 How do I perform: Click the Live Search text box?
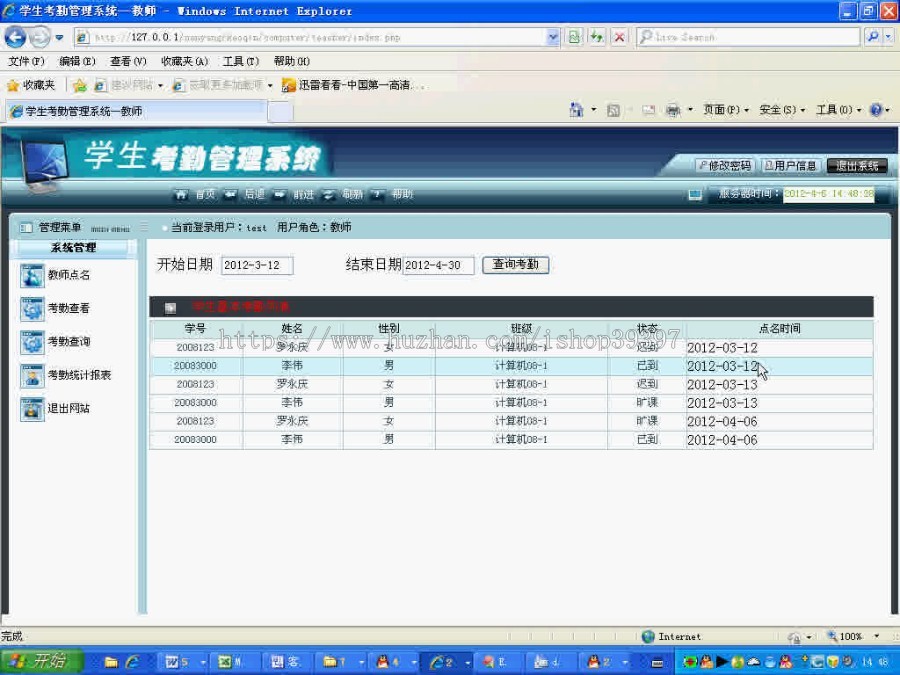(747, 37)
